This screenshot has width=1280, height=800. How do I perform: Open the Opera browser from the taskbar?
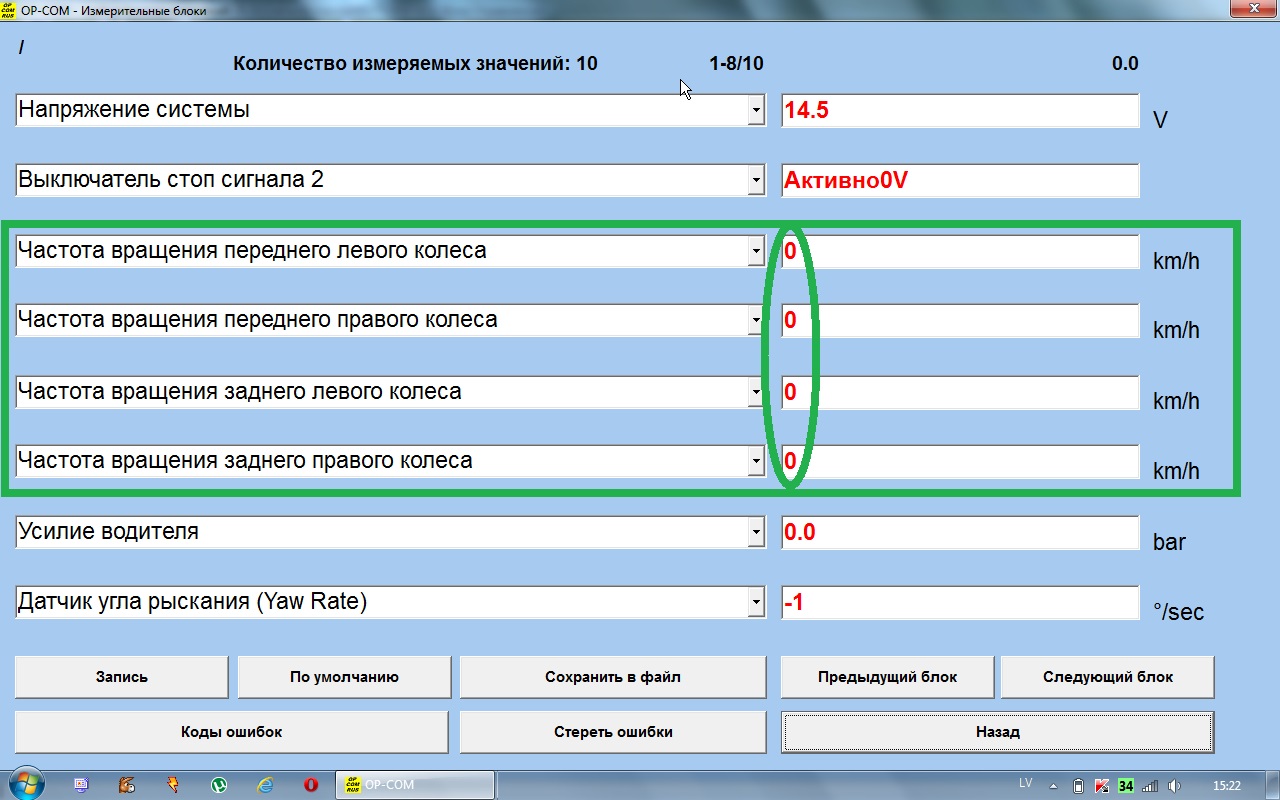(311, 785)
